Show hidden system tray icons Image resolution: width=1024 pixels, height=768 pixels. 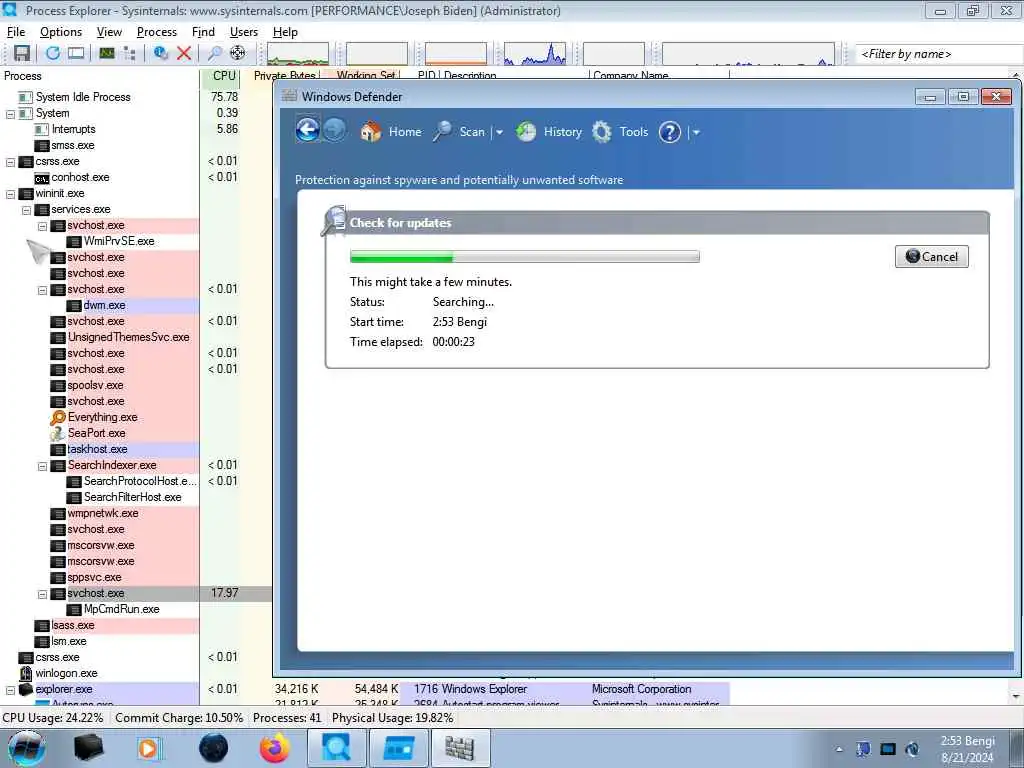pyautogui.click(x=839, y=749)
